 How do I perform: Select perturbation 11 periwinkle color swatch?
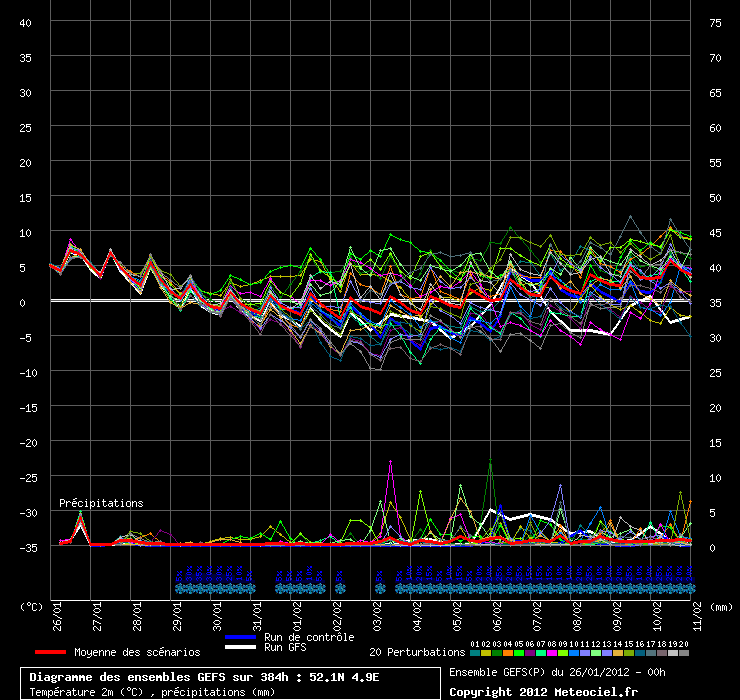click(x=585, y=653)
